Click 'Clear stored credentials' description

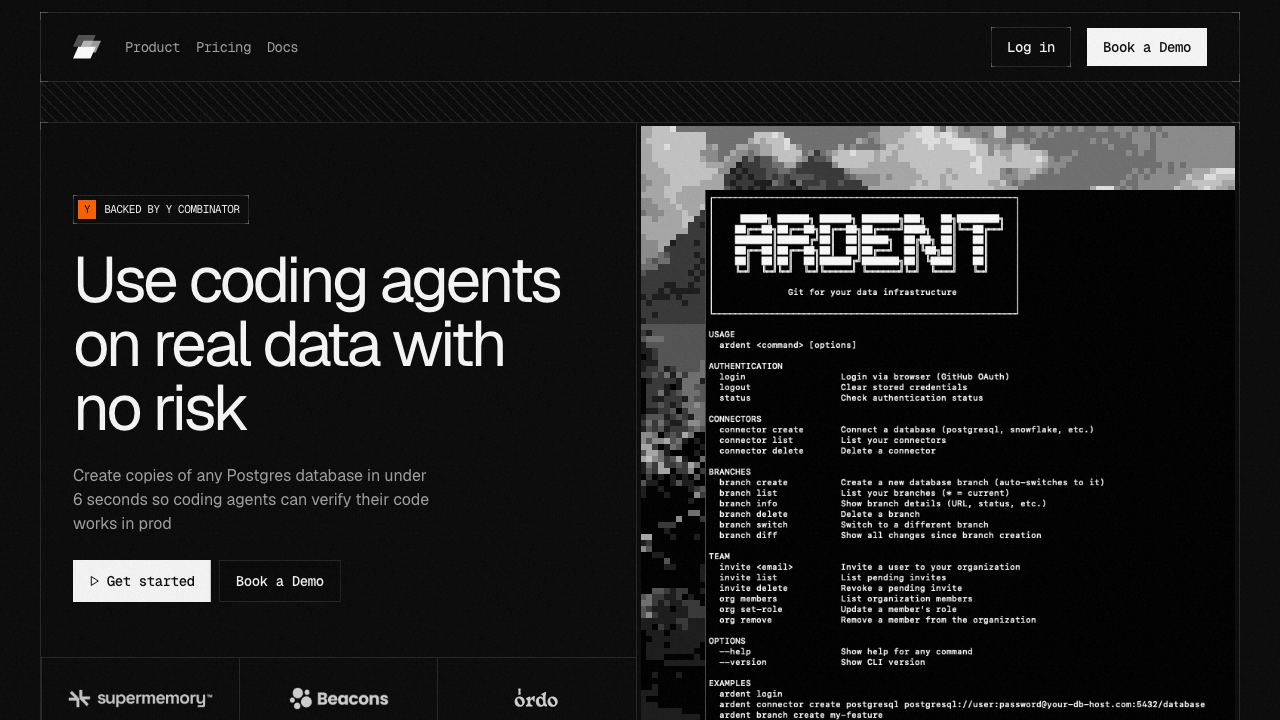click(x=904, y=387)
